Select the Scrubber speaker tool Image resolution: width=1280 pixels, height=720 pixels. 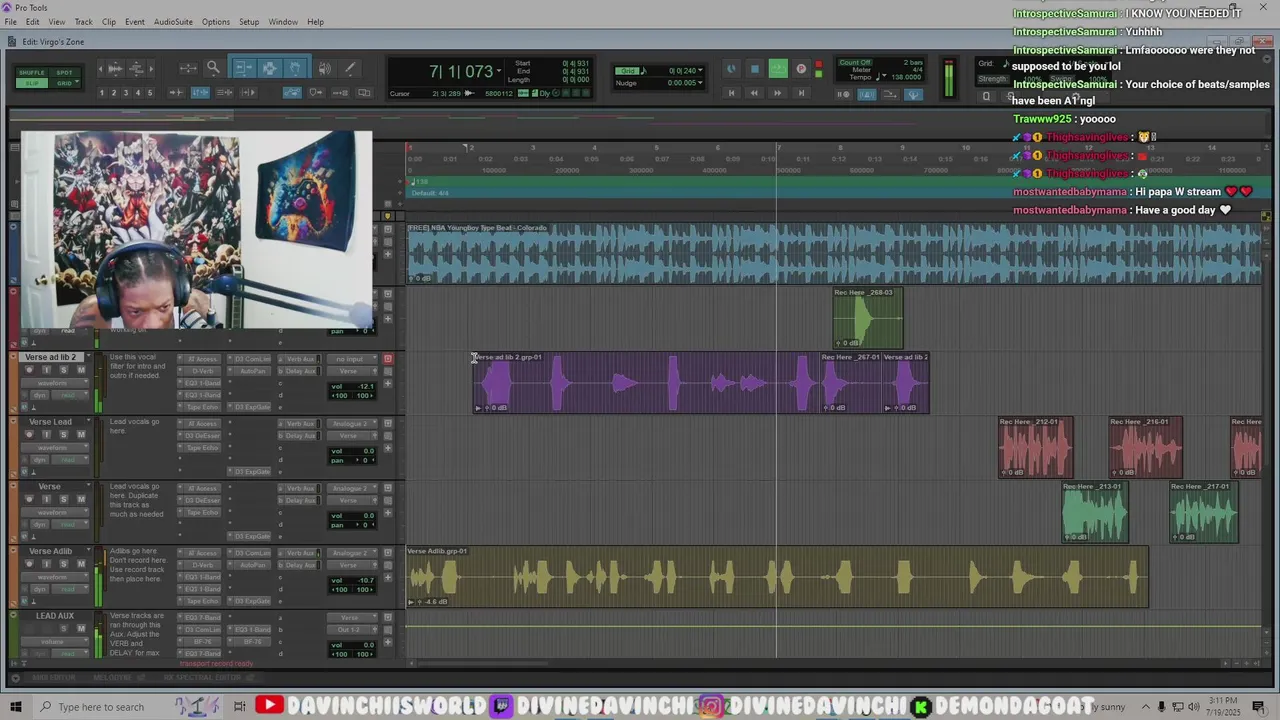coord(324,68)
